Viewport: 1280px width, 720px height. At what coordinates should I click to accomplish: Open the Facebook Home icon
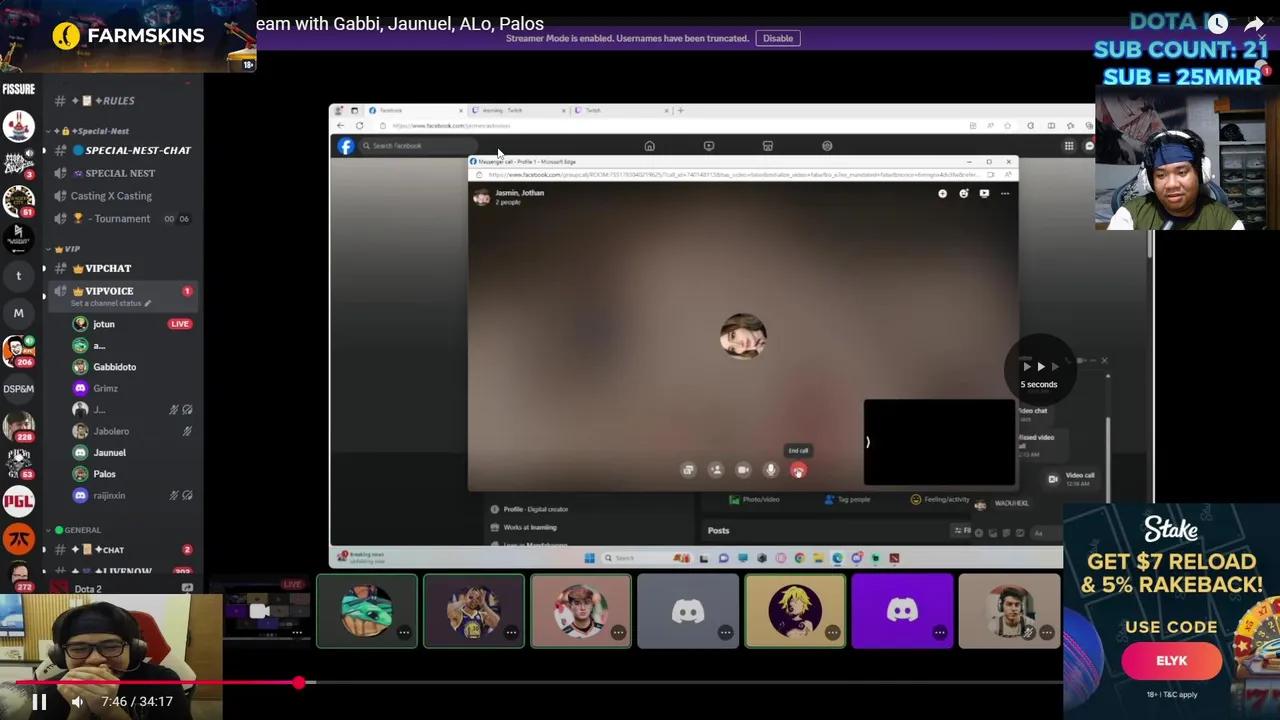click(x=649, y=146)
